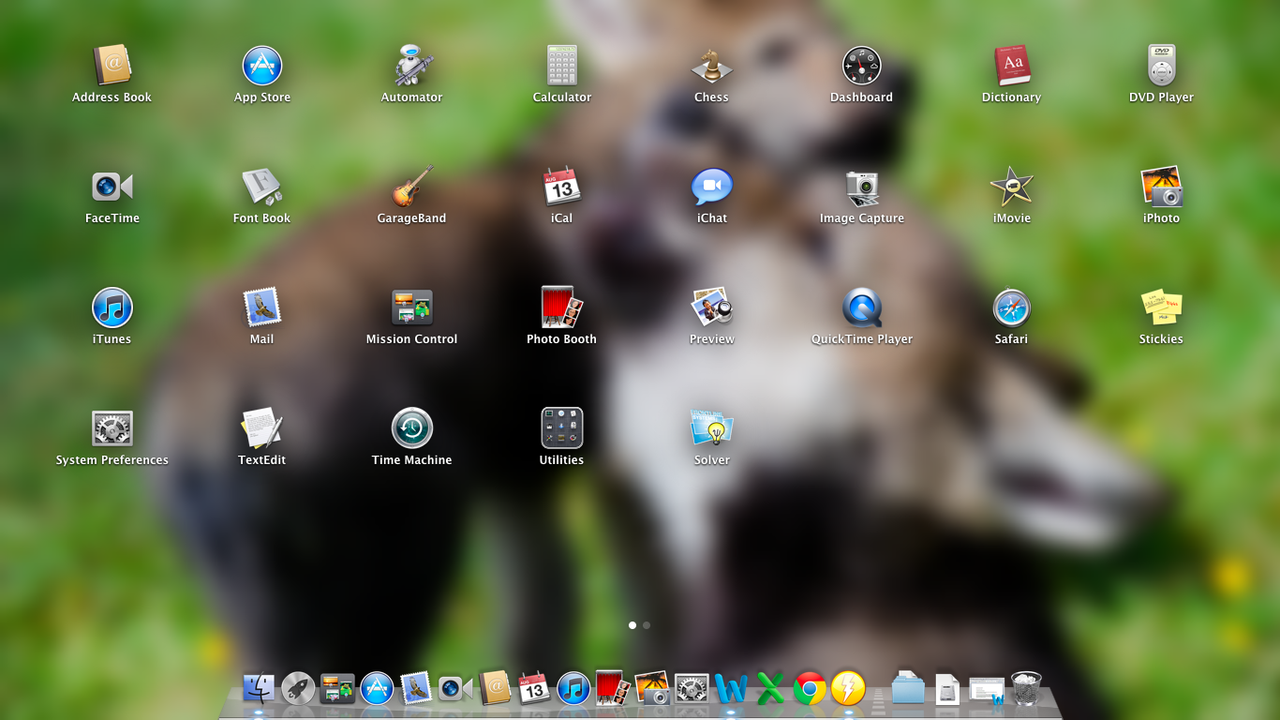Open QuickTime Player
This screenshot has height=720, width=1280.
coord(862,308)
